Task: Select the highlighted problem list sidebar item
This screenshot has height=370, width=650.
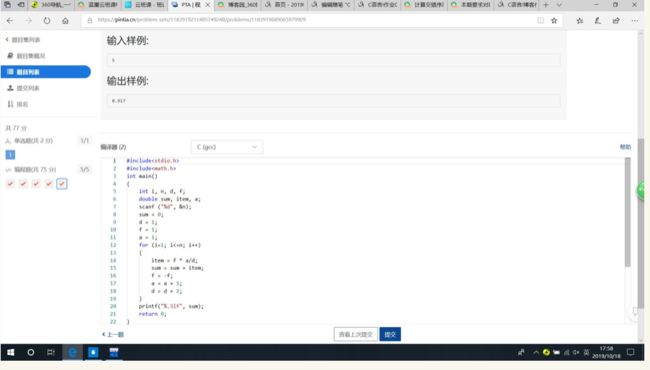Action: click(46, 72)
